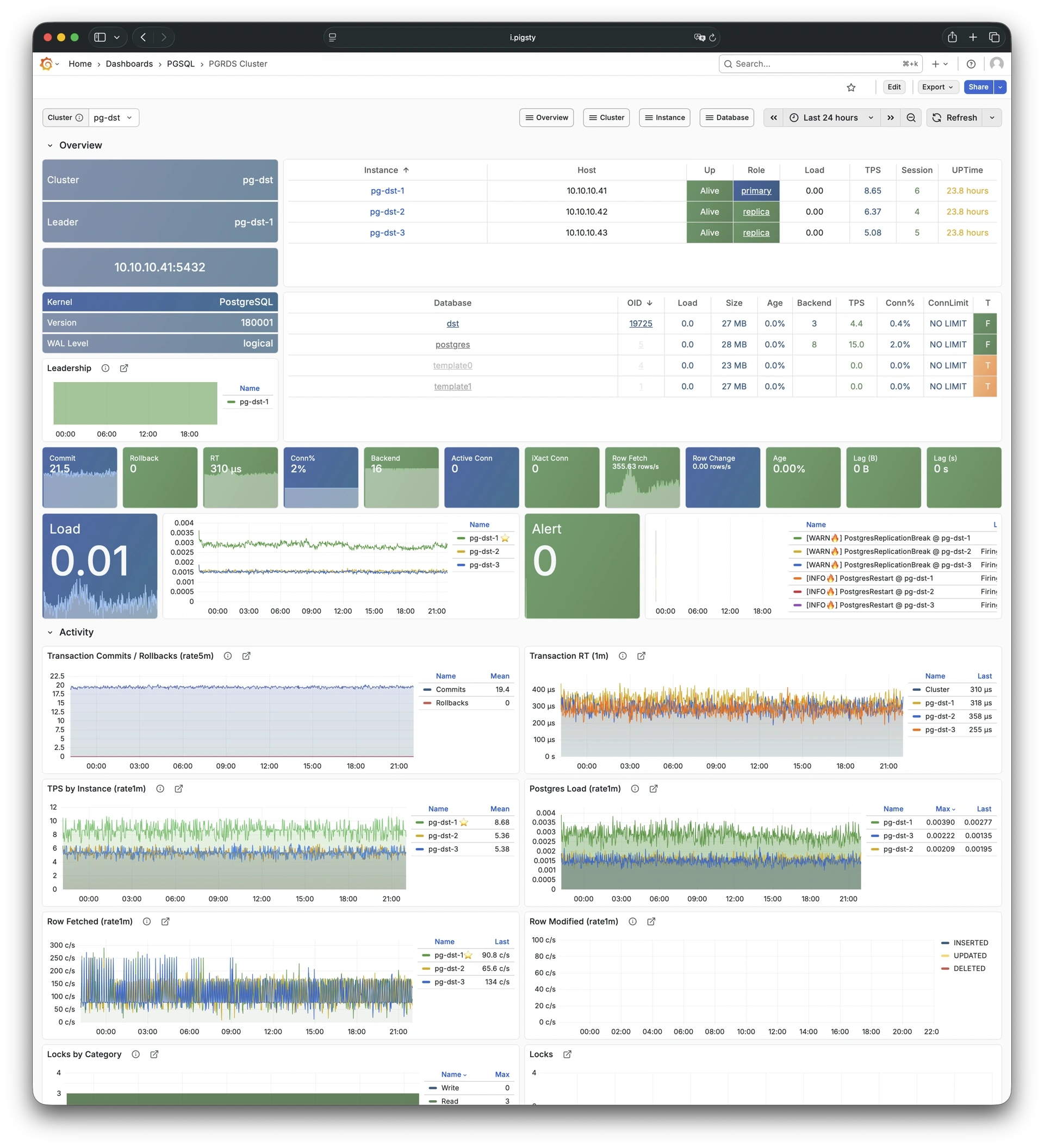Open the Export dropdown menu
Screen dimensions: 1044x1148
pyautogui.click(x=937, y=87)
